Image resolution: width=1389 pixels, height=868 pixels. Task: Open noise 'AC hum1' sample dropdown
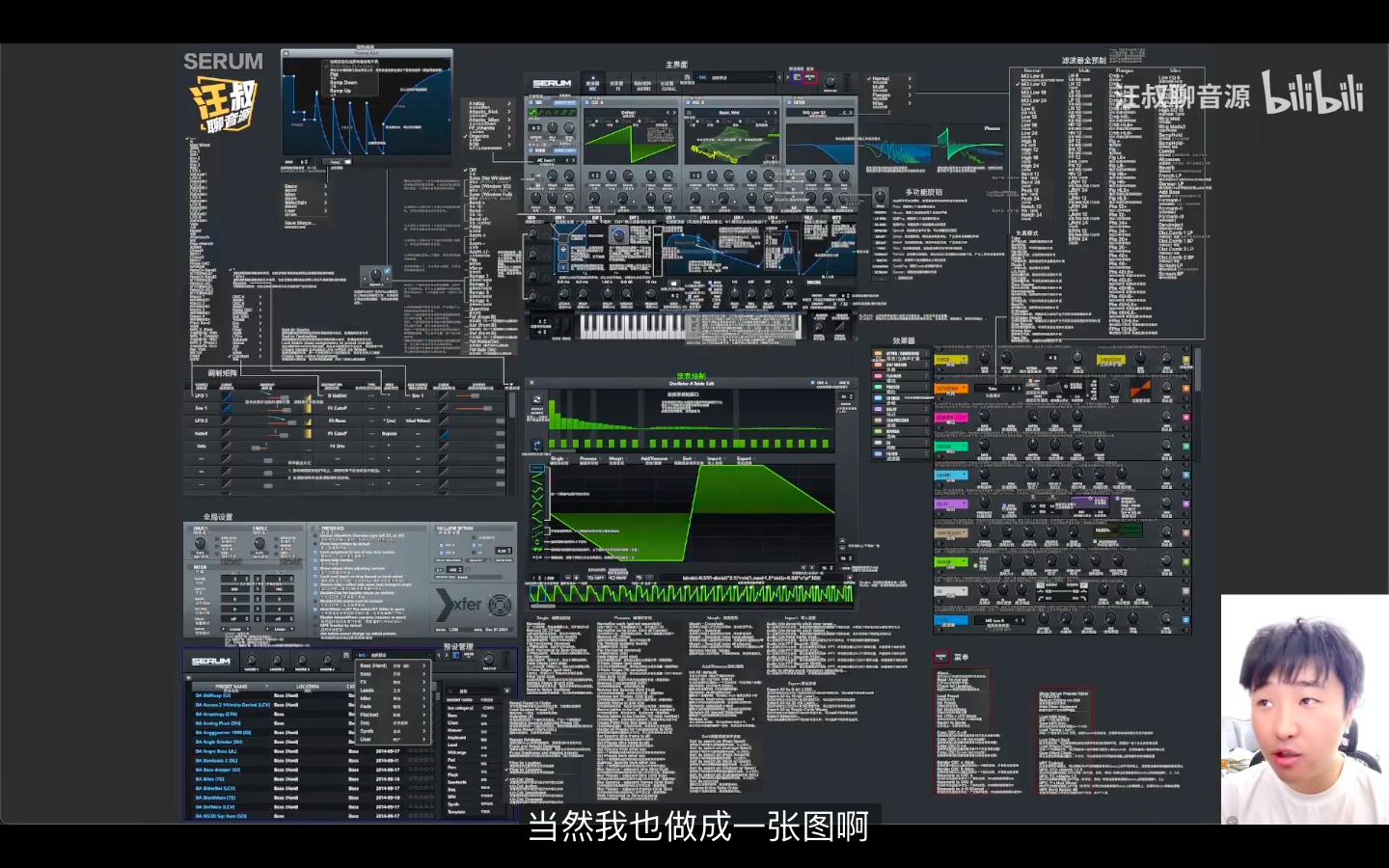pos(546,160)
